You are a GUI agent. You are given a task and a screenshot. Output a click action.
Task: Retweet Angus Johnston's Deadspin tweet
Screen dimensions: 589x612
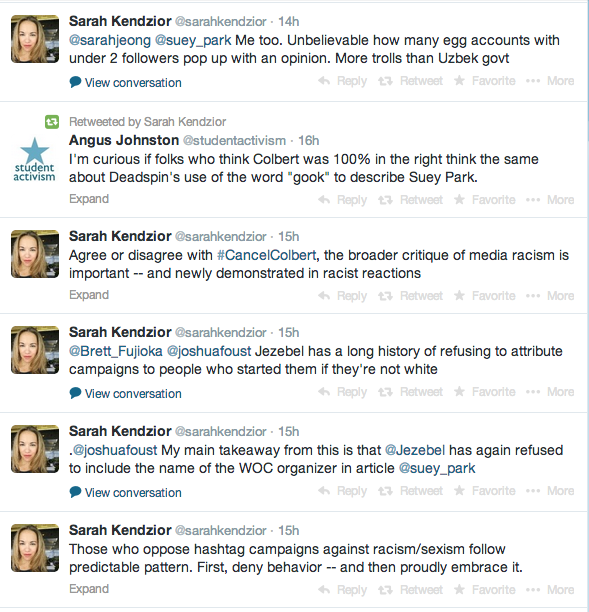pyautogui.click(x=410, y=200)
